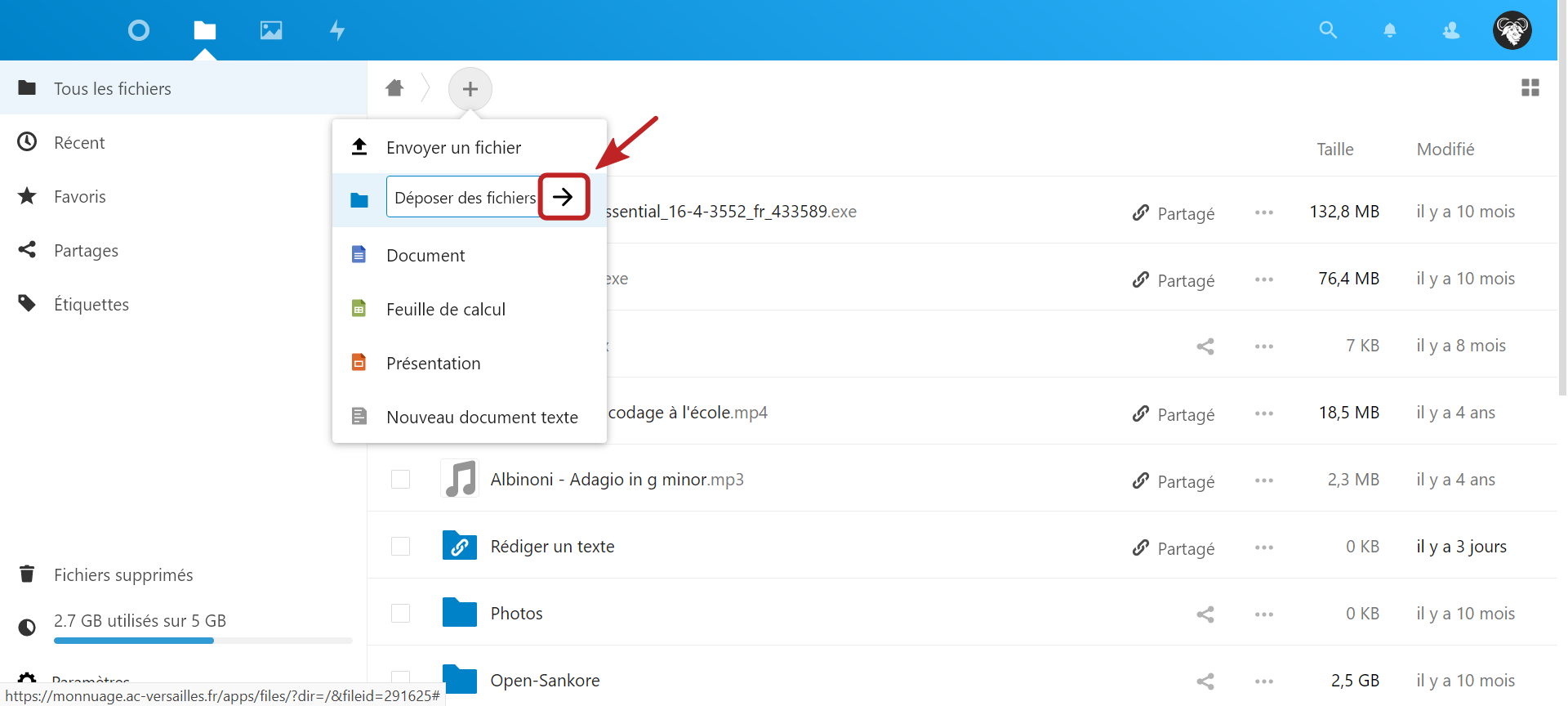This screenshot has width=1568, height=706.
Task: Open Fichiers supprimés in sidebar
Action: [123, 575]
